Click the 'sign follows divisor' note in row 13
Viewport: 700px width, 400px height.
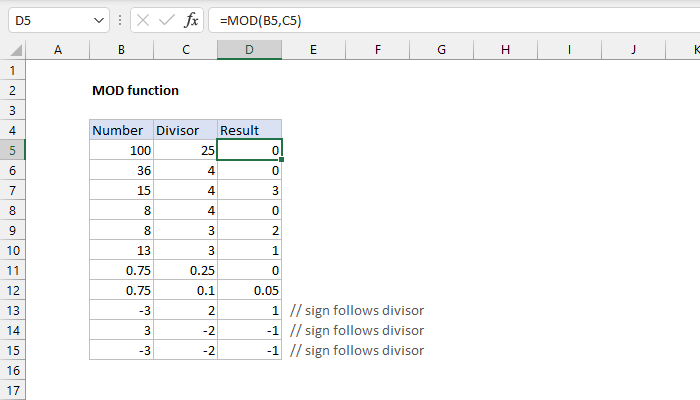pos(357,310)
